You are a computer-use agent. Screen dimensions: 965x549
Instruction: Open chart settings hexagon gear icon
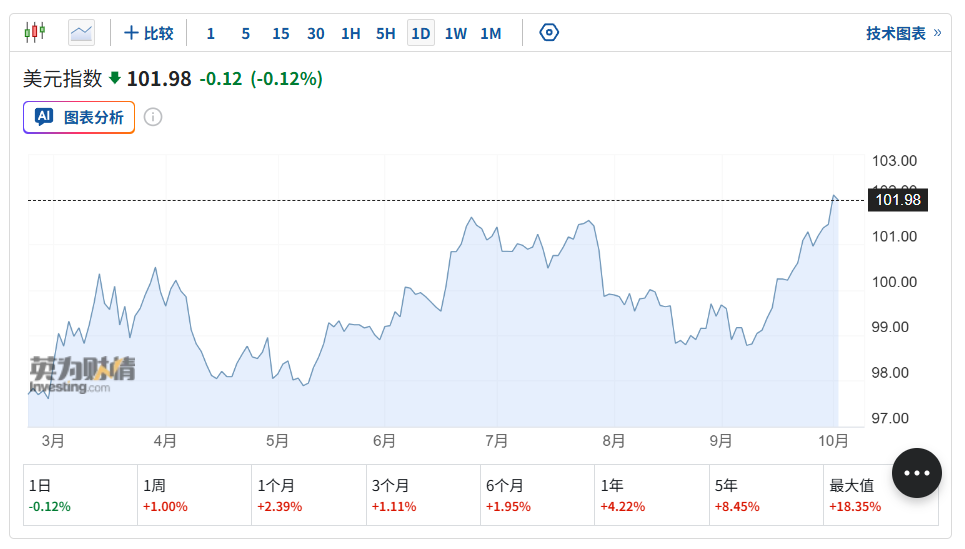click(549, 32)
